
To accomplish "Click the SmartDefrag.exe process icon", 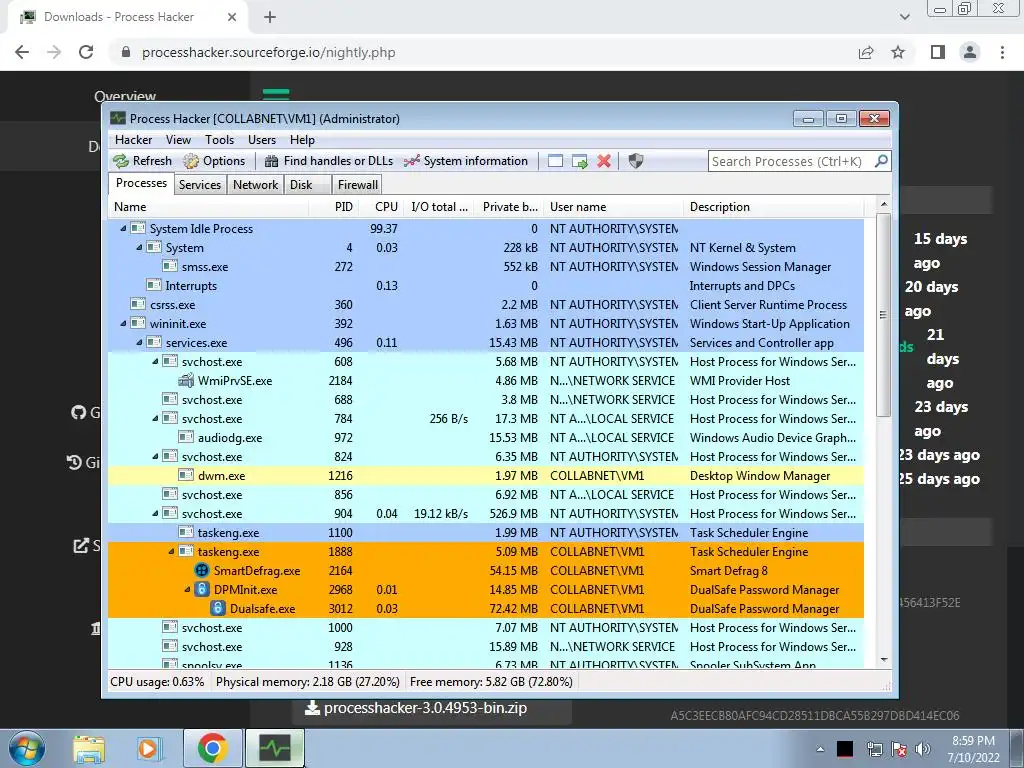I will [x=202, y=571].
